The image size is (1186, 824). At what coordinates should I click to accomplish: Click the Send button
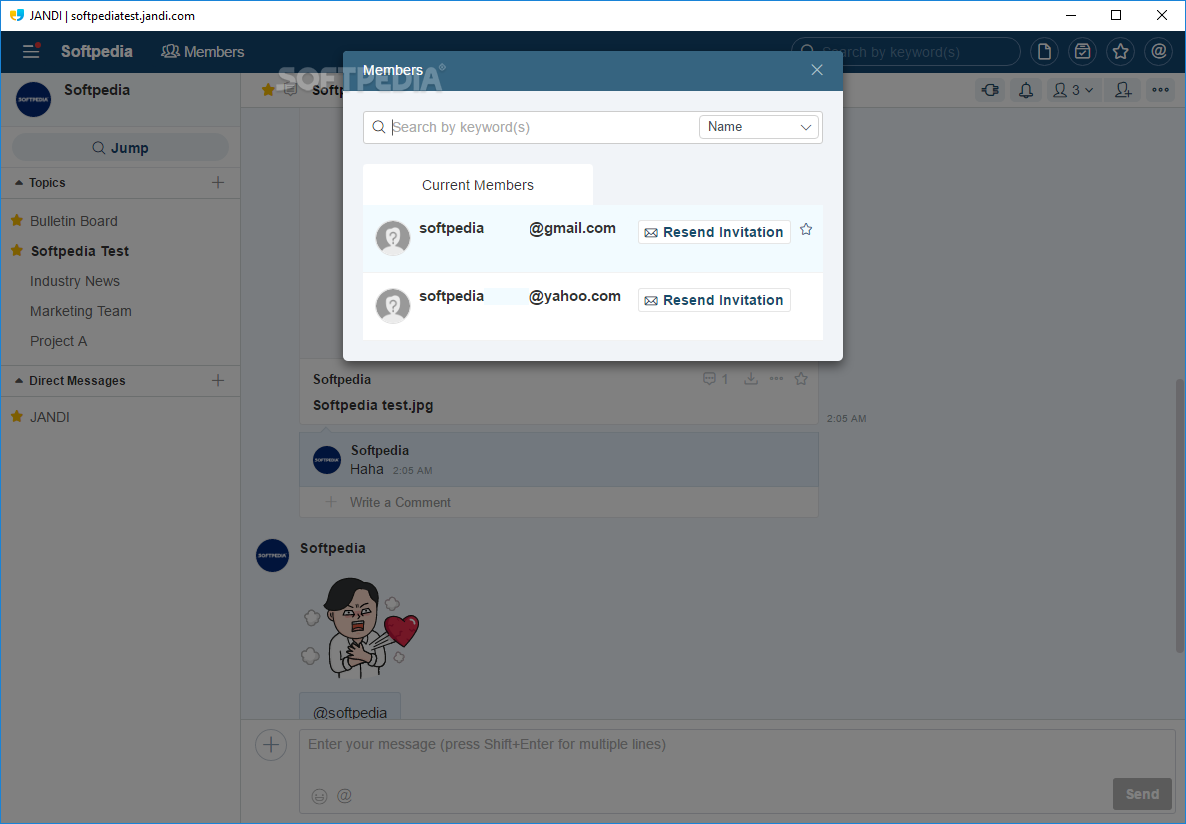(1142, 794)
